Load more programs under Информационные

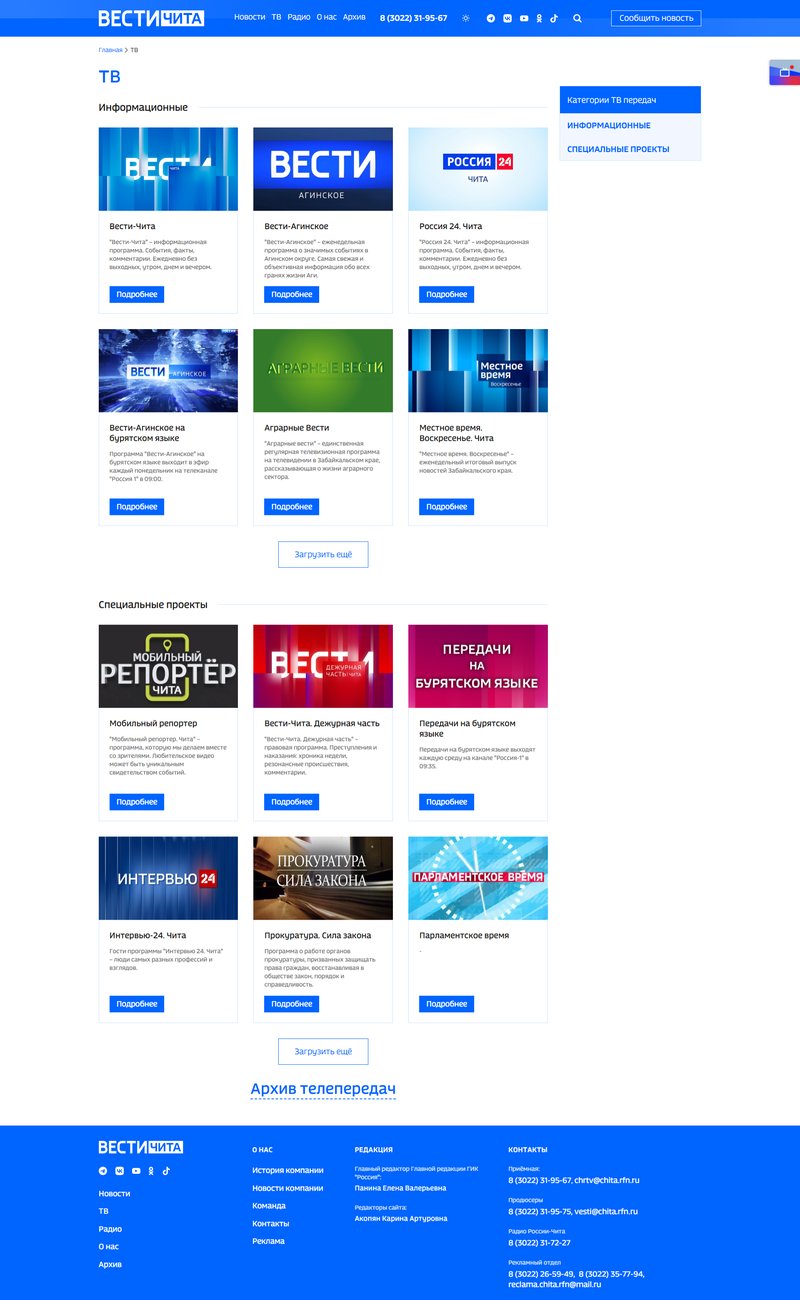[323, 554]
